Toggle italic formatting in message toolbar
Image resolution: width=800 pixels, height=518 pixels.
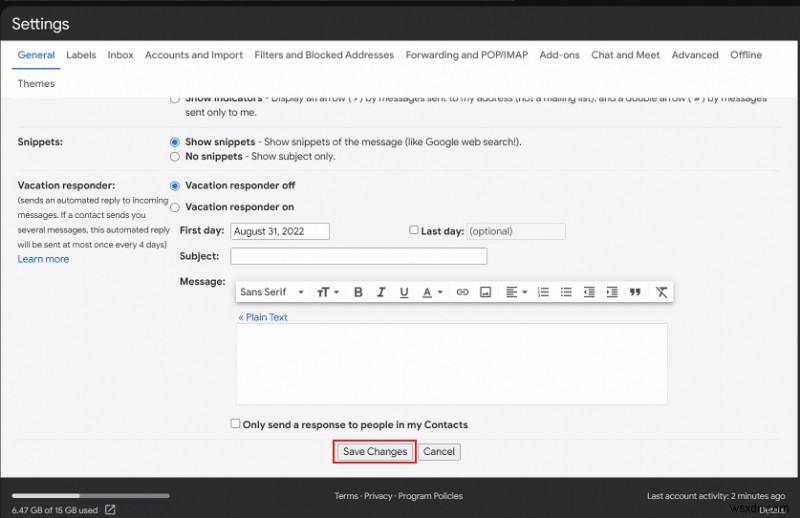tap(381, 292)
